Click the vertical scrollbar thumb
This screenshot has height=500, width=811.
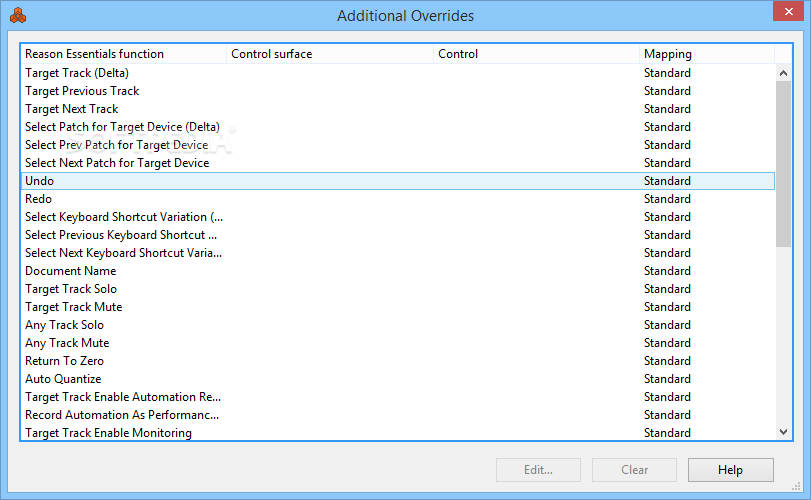click(783, 164)
